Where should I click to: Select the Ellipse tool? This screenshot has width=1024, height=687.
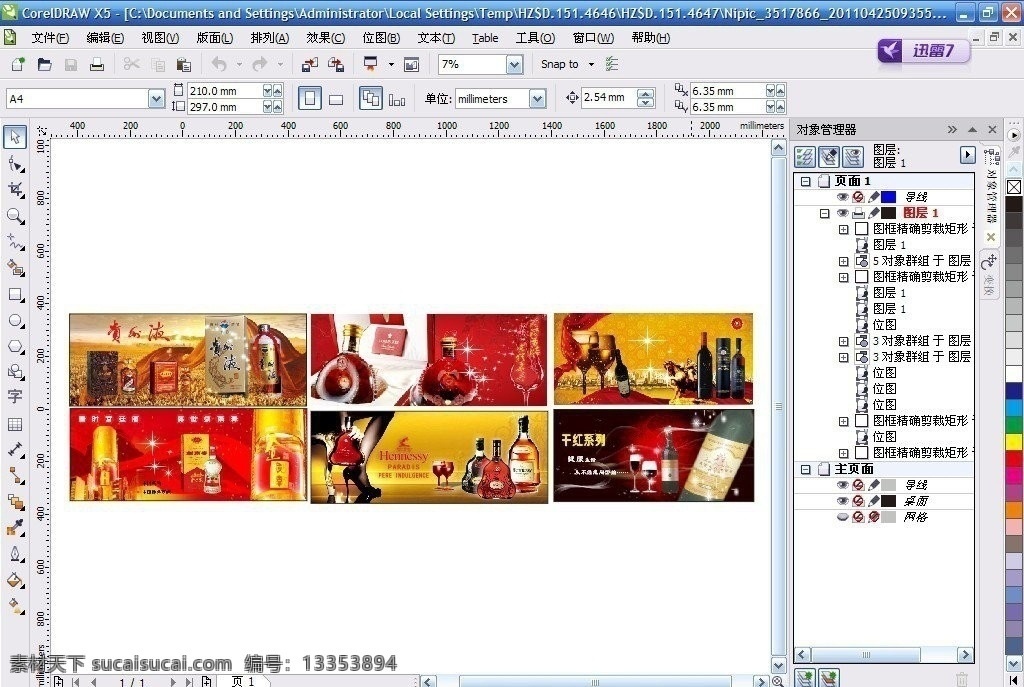pos(16,321)
